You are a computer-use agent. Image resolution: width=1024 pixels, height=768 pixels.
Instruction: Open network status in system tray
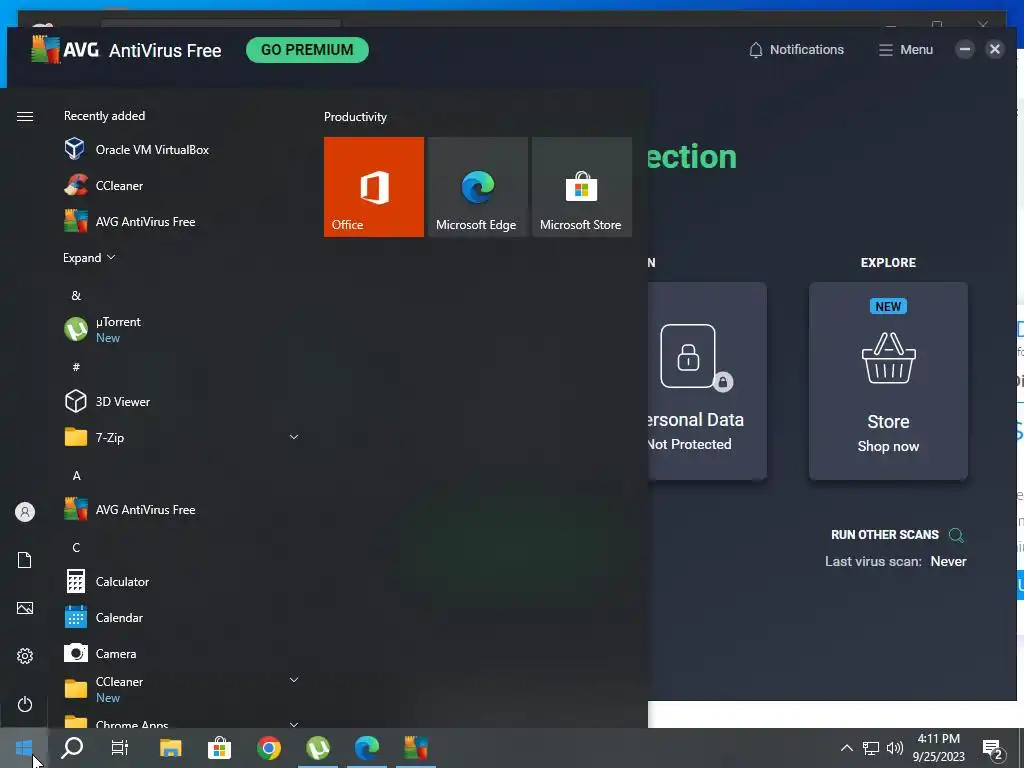[x=871, y=748]
